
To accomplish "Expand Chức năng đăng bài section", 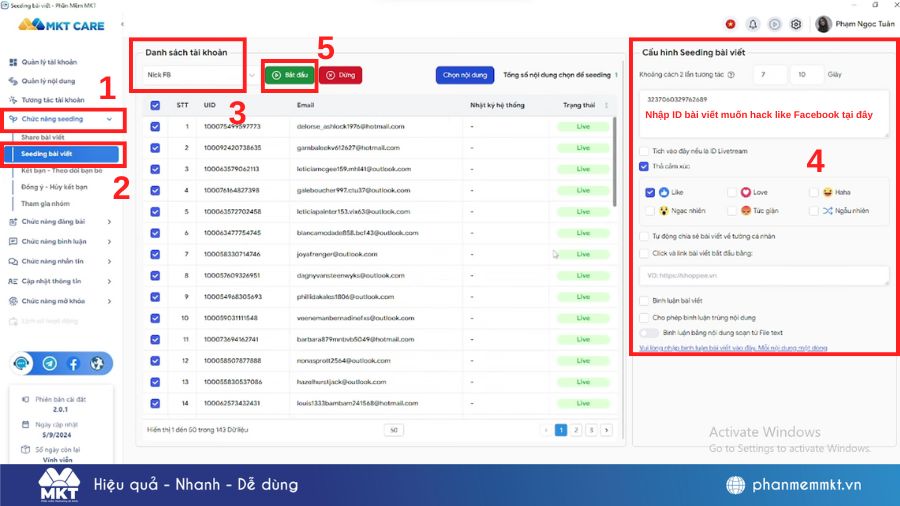I will click(109, 221).
